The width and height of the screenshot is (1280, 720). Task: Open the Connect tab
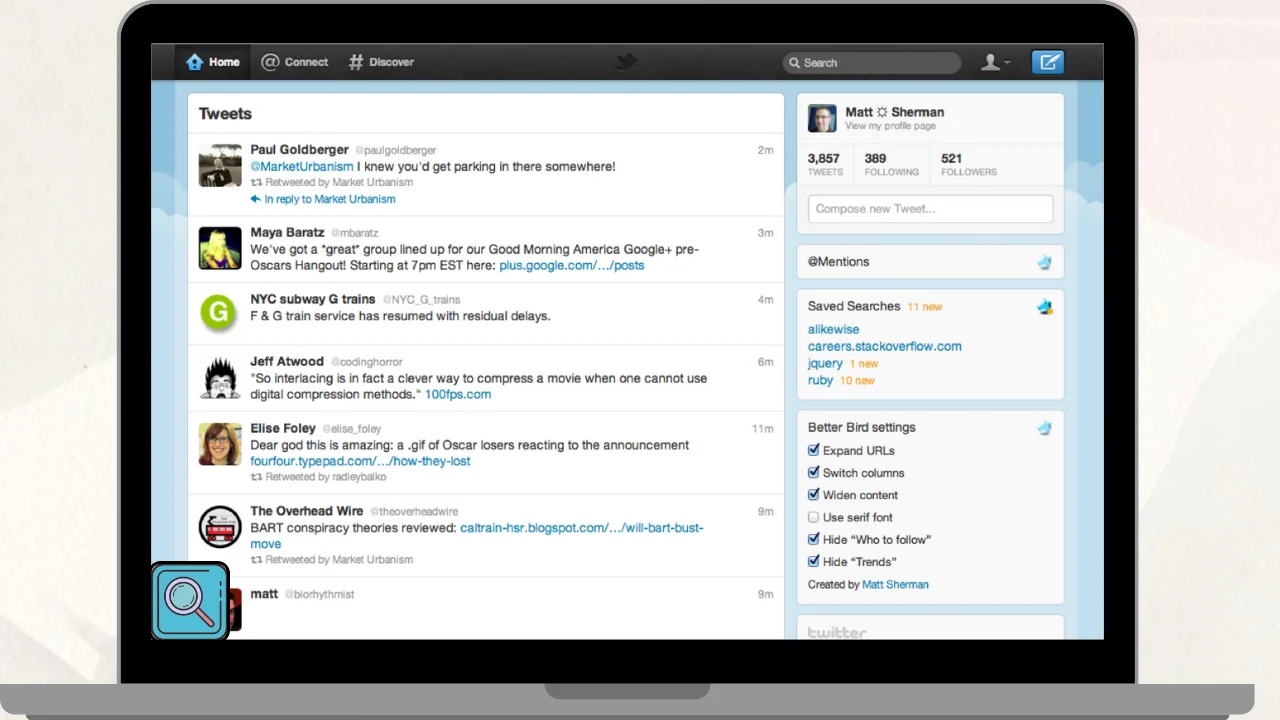point(295,62)
